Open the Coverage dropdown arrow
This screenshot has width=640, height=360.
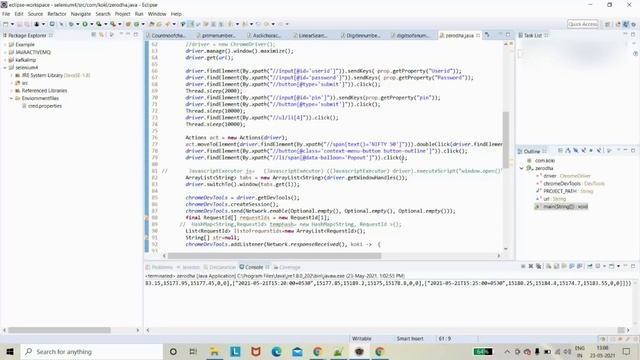[105, 24]
